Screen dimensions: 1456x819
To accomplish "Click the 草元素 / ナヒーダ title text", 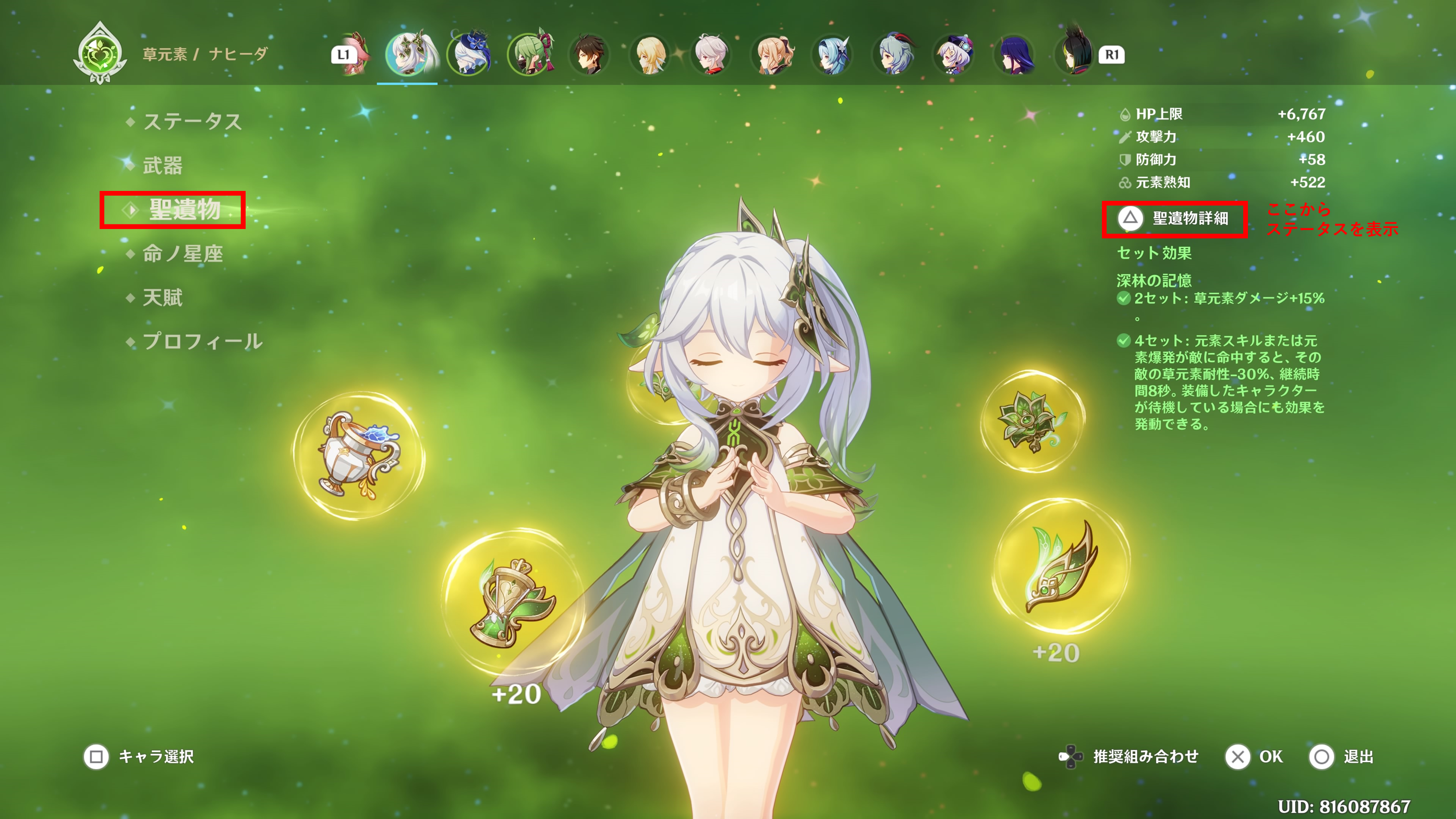I will pos(204,54).
